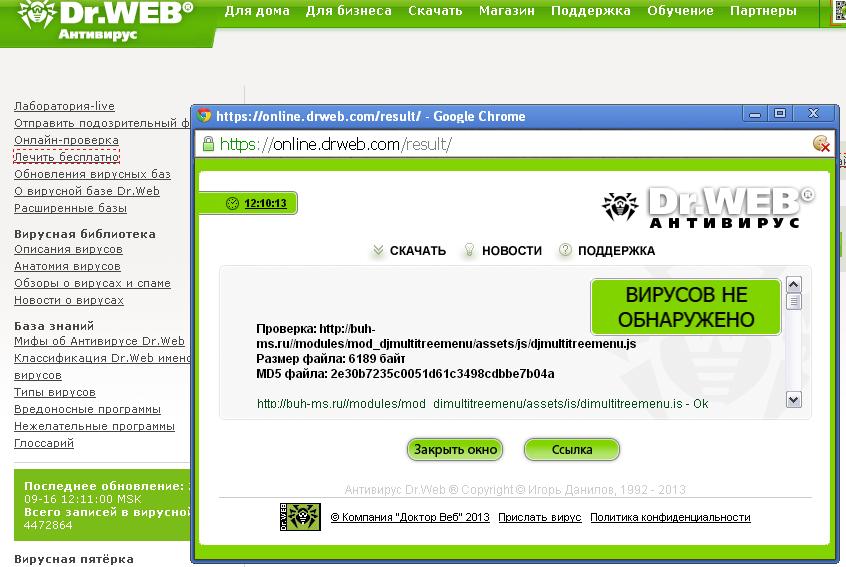This screenshot has height=567, width=846.
Task: Open the Новости о вирусах link
Action: point(69,300)
